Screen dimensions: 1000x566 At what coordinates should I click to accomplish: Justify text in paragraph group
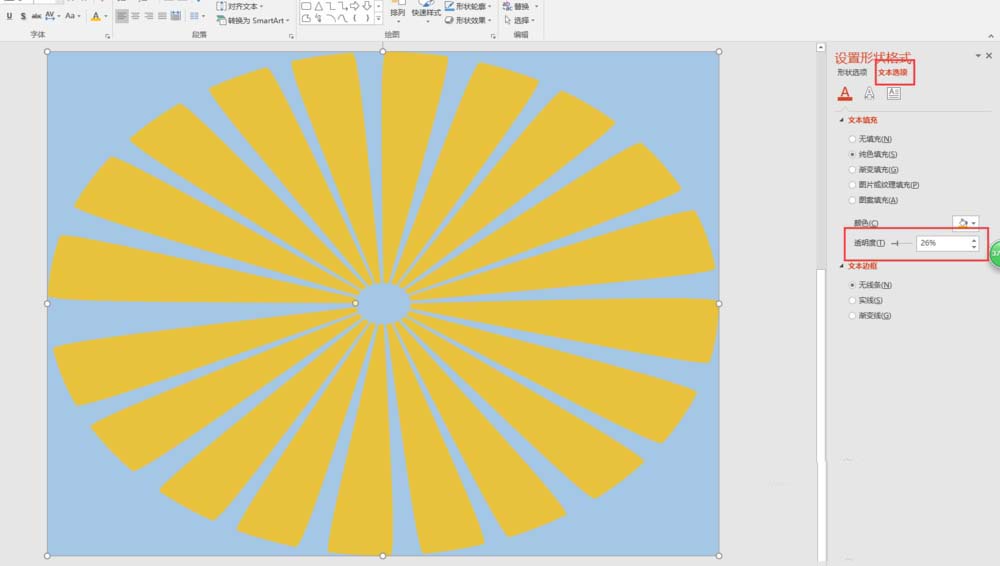tap(162, 16)
